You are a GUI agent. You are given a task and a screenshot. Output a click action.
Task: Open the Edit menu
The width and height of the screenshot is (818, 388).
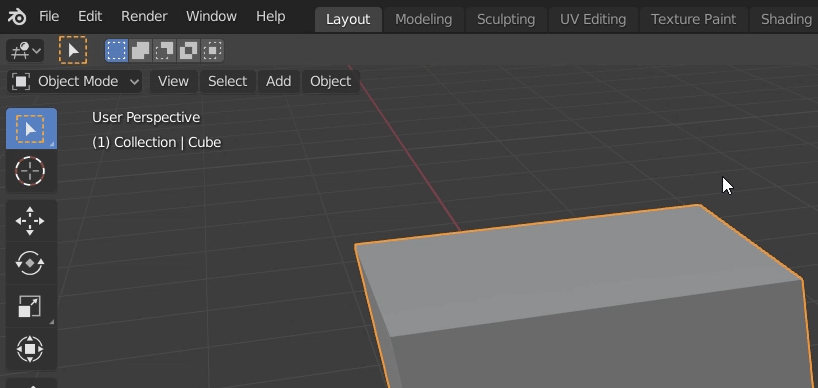click(90, 17)
